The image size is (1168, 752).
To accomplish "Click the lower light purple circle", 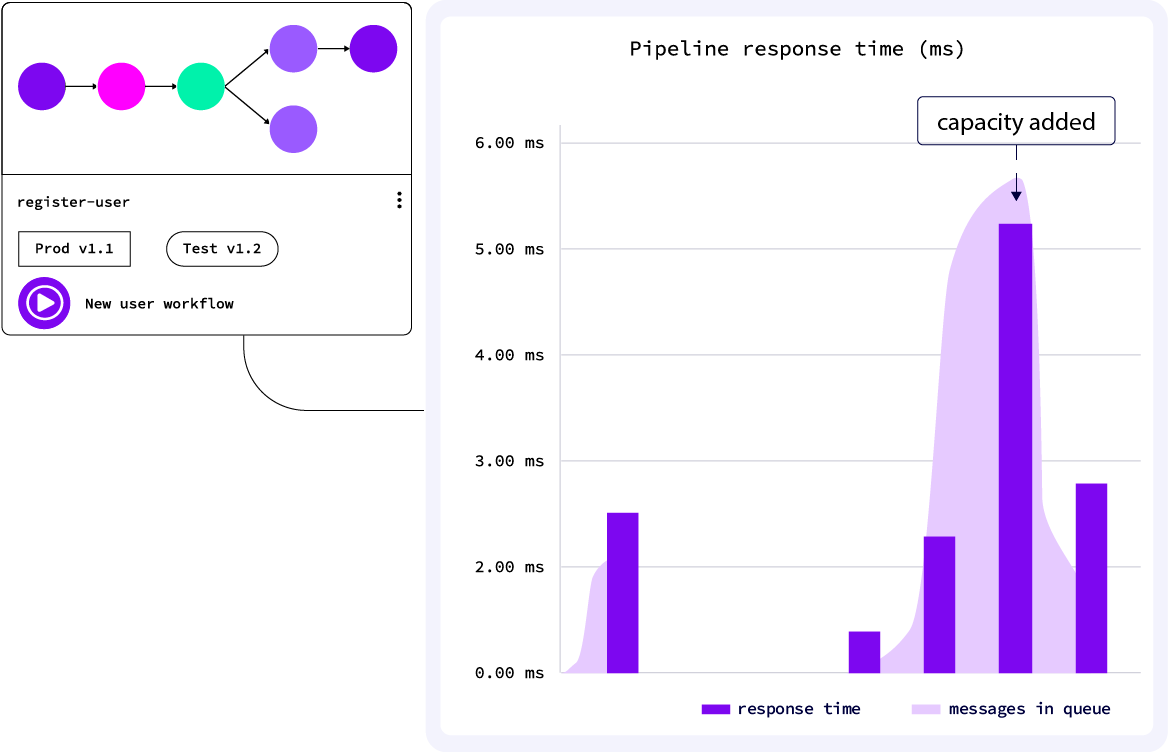I will click(x=293, y=129).
